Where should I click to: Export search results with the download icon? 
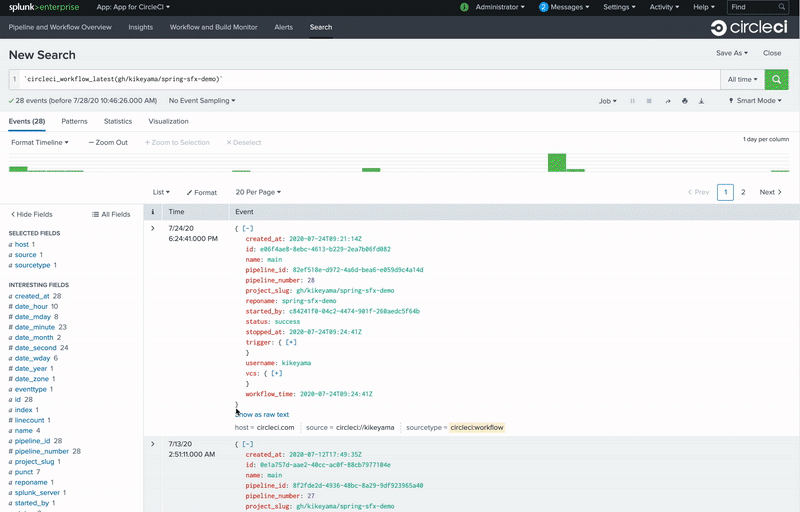point(702,101)
